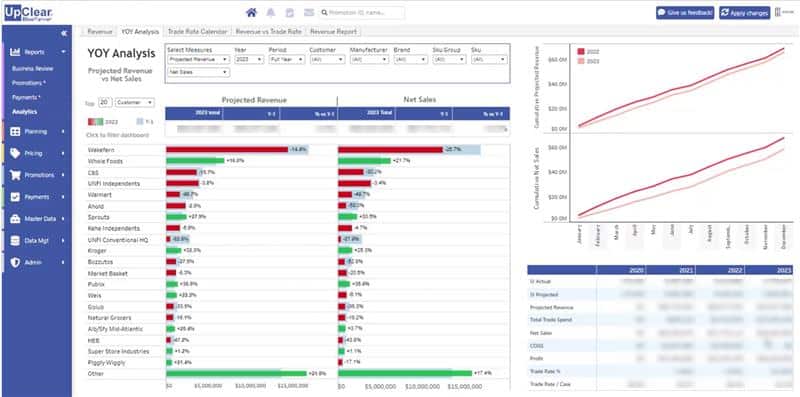800x397 pixels.
Task: Click the Admin shield icon in sidebar
Action: tap(15, 262)
